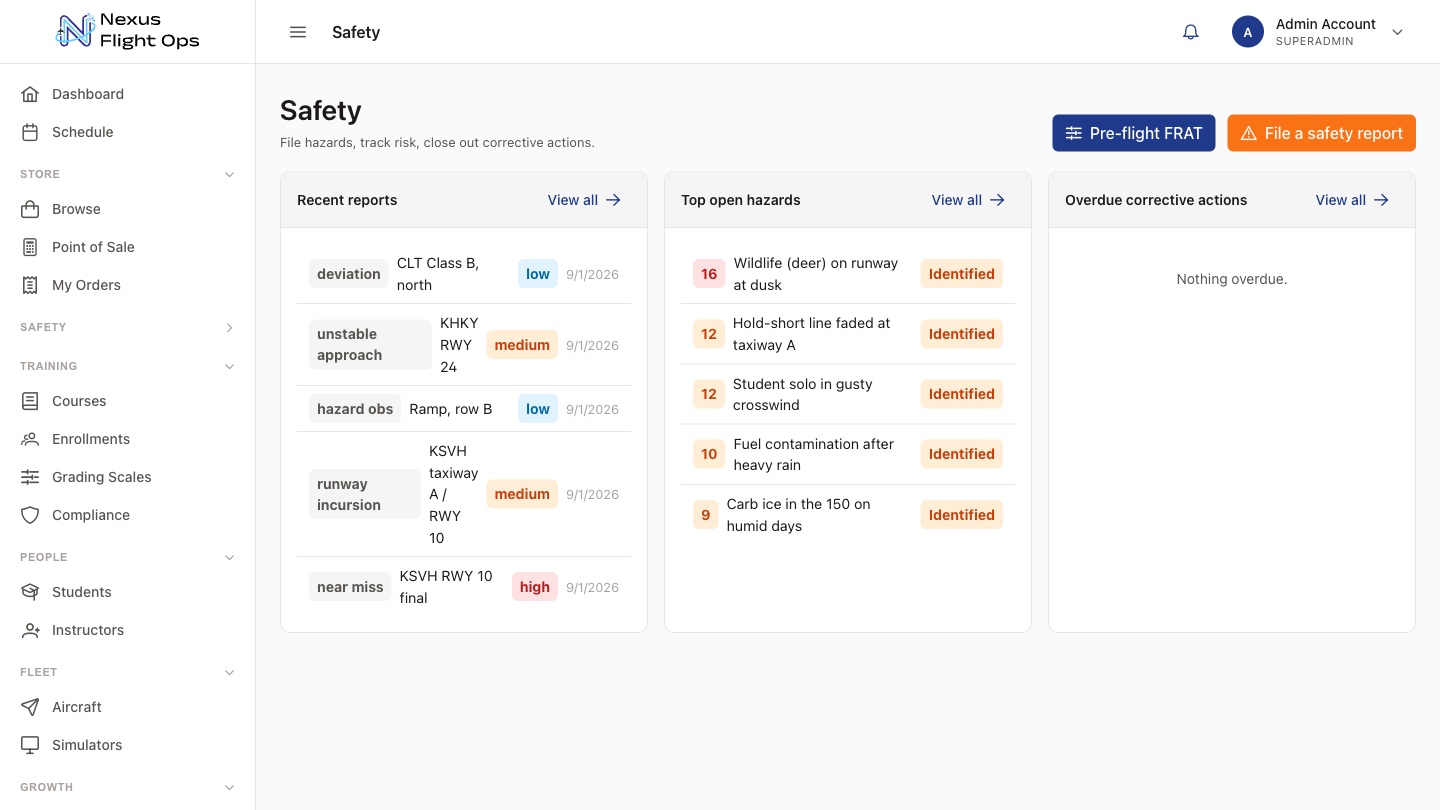Image resolution: width=1440 pixels, height=810 pixels.
Task: Open the notifications bell
Action: pos(1191,32)
